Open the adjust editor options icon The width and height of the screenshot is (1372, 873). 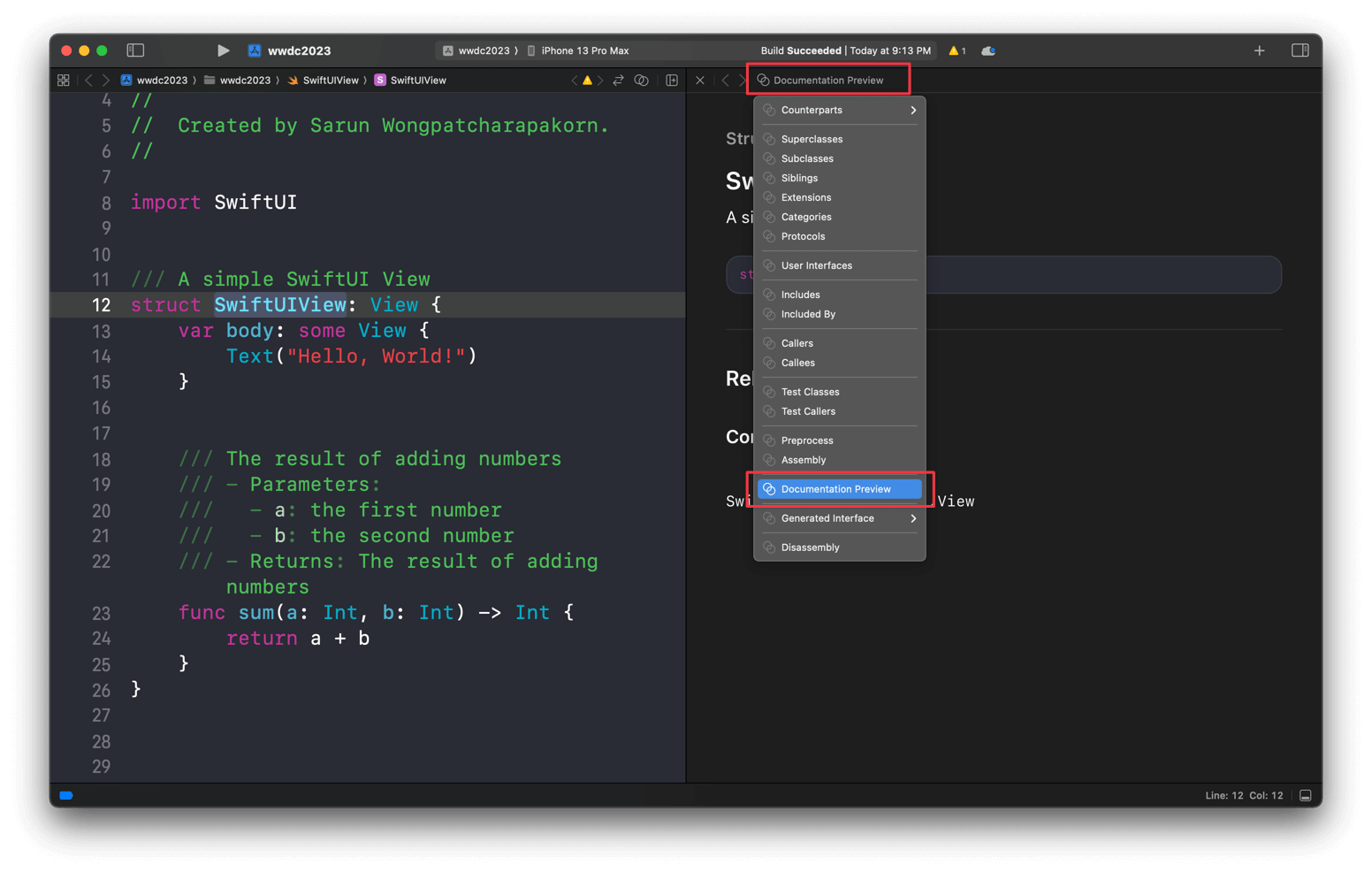tap(642, 80)
